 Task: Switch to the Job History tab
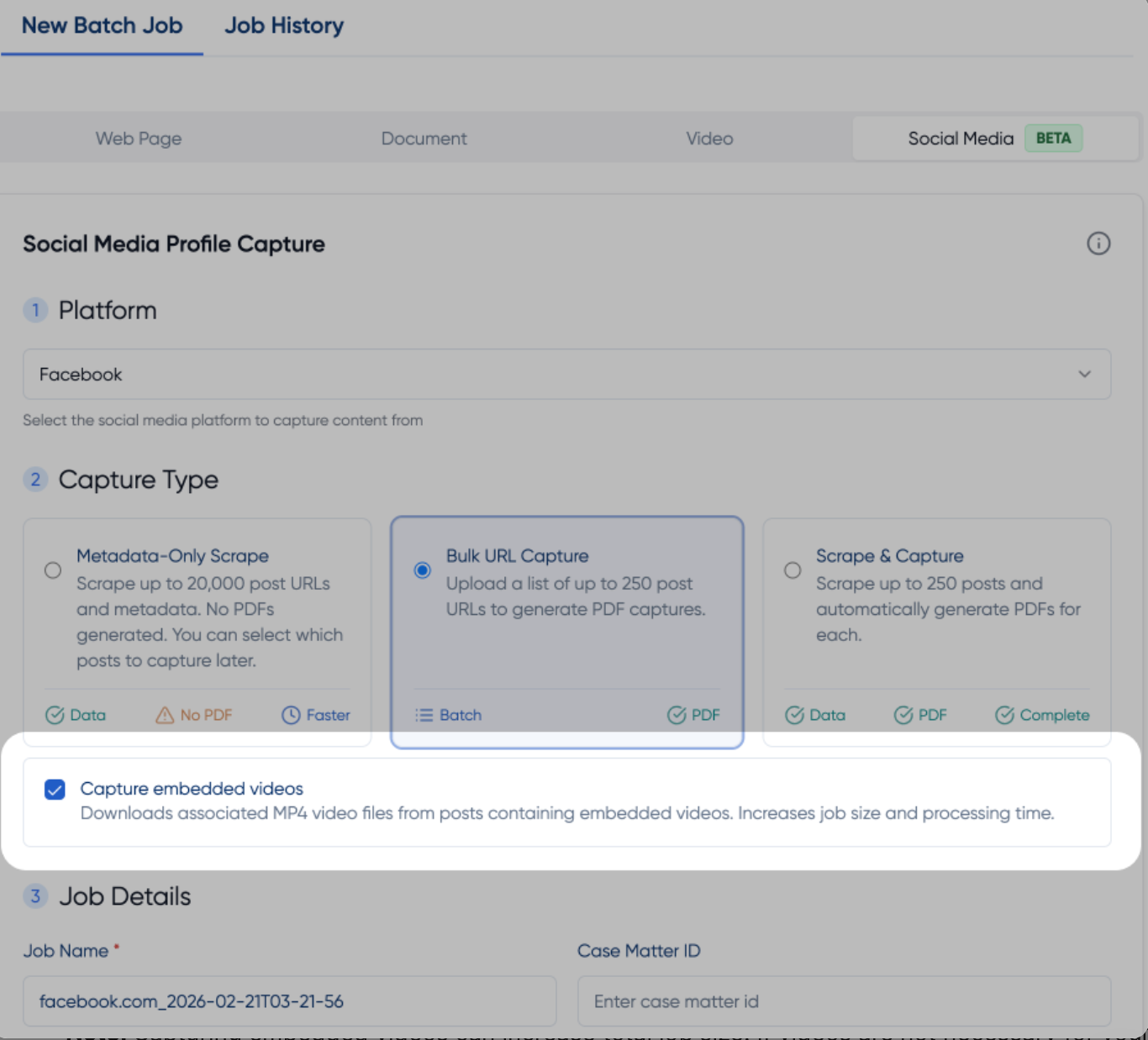(x=284, y=26)
